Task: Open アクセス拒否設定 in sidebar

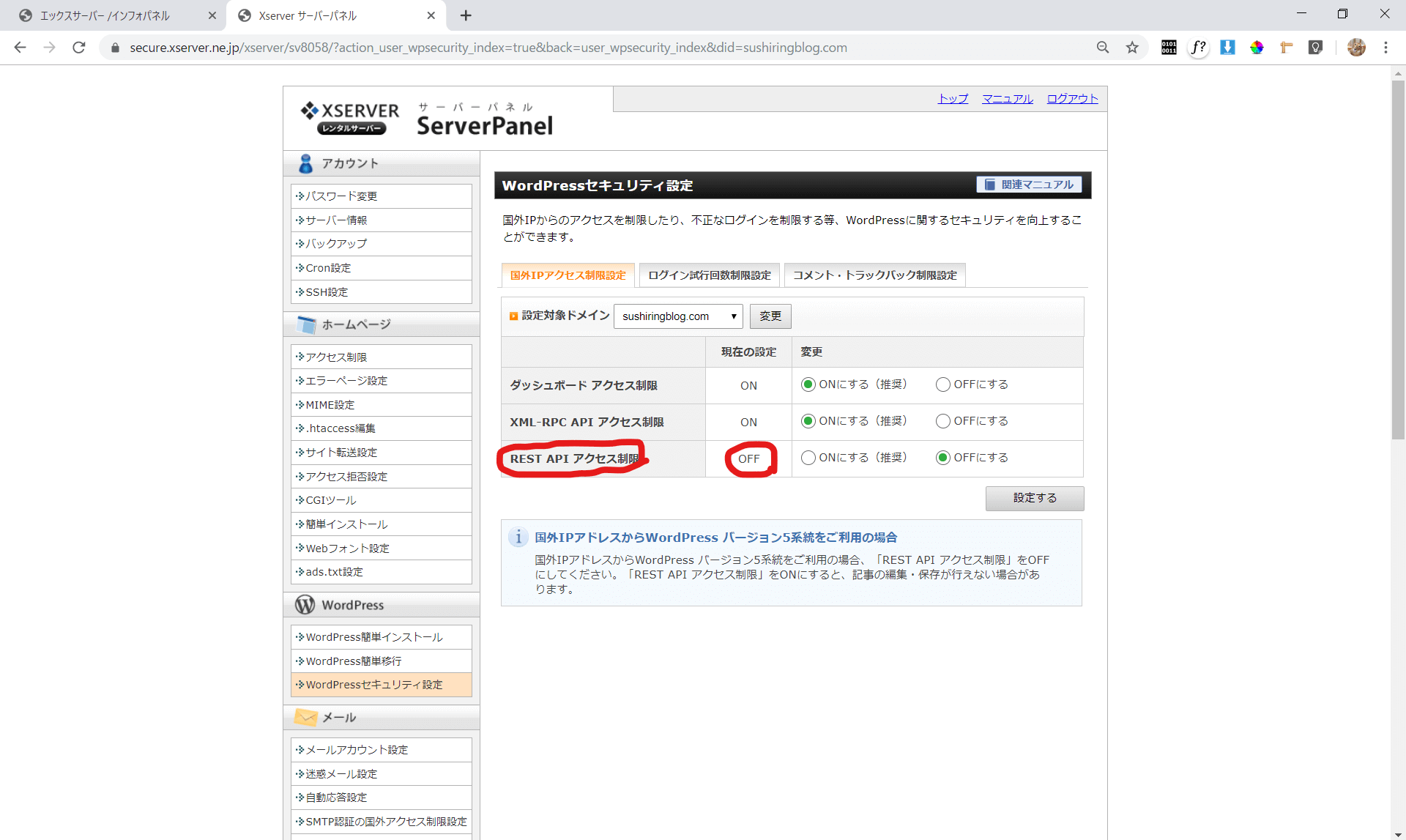Action: pyautogui.click(x=381, y=477)
